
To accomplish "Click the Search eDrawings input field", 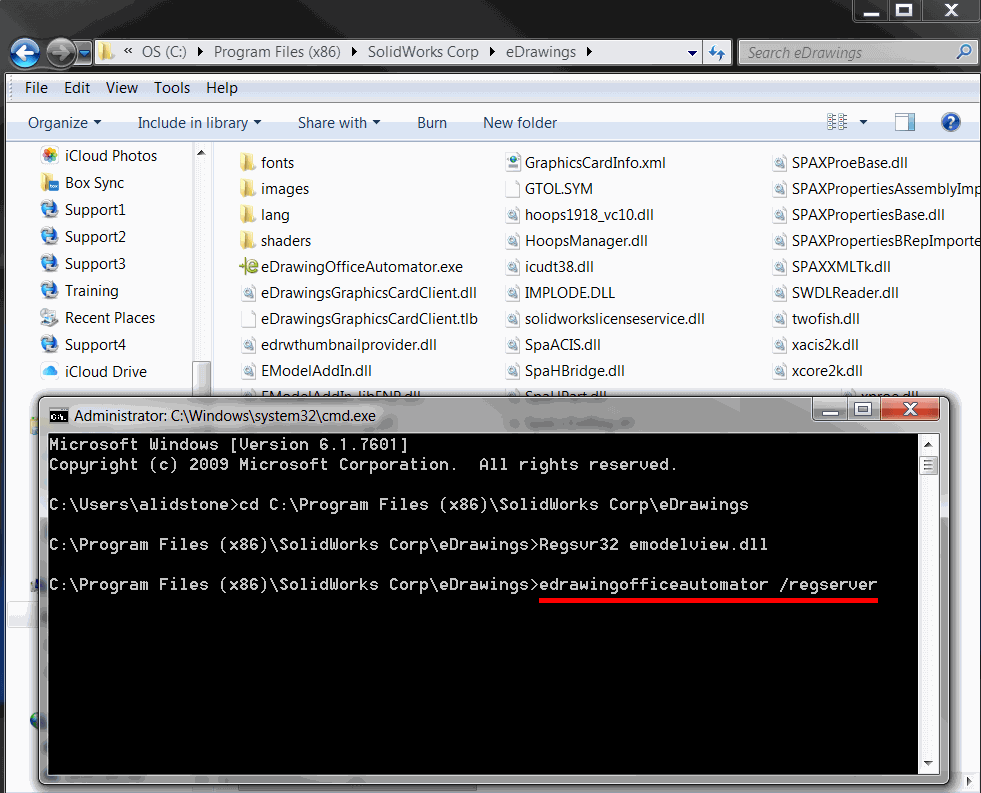I will point(848,52).
